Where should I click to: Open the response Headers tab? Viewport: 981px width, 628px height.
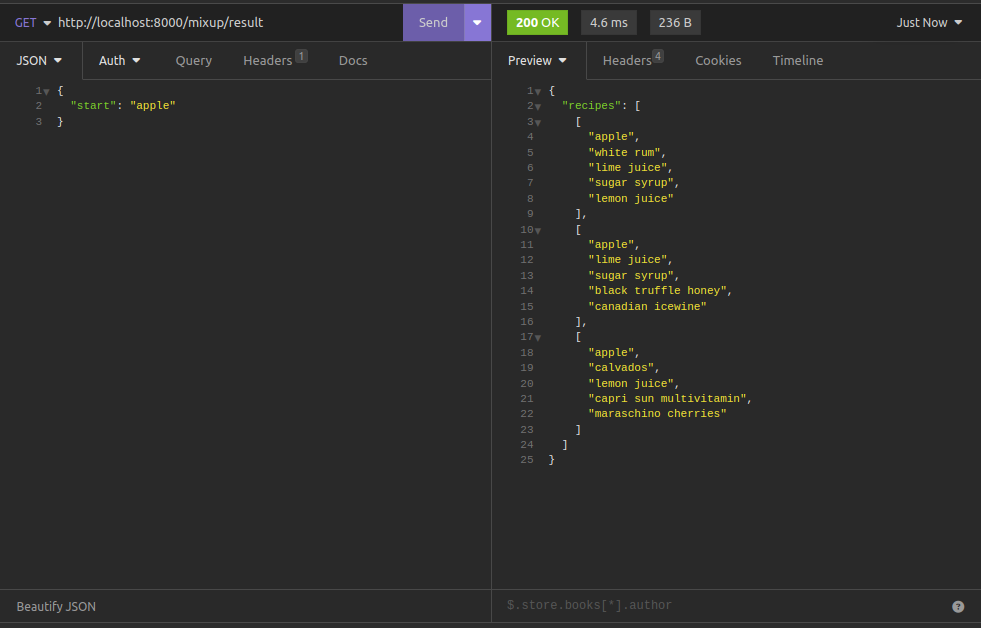[628, 60]
